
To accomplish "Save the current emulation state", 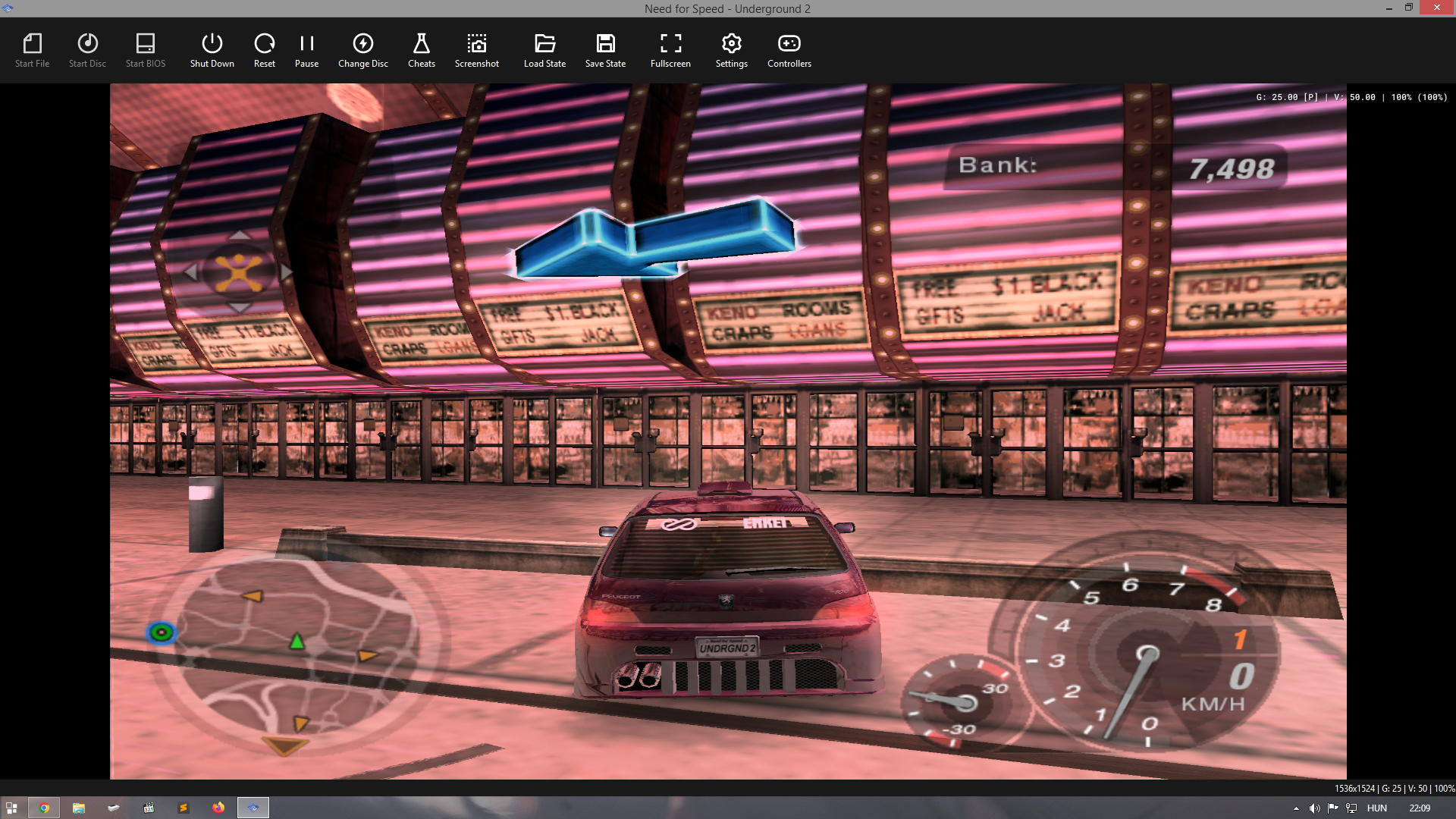I will click(x=605, y=50).
